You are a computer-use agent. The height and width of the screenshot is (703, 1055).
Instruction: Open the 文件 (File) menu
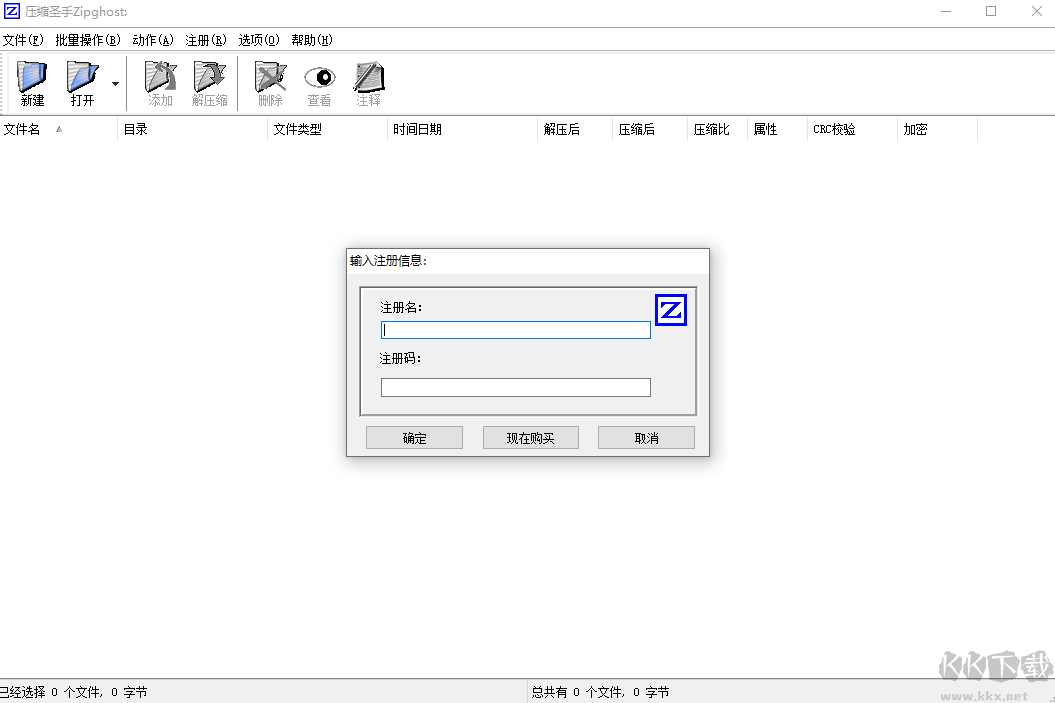(x=22, y=40)
